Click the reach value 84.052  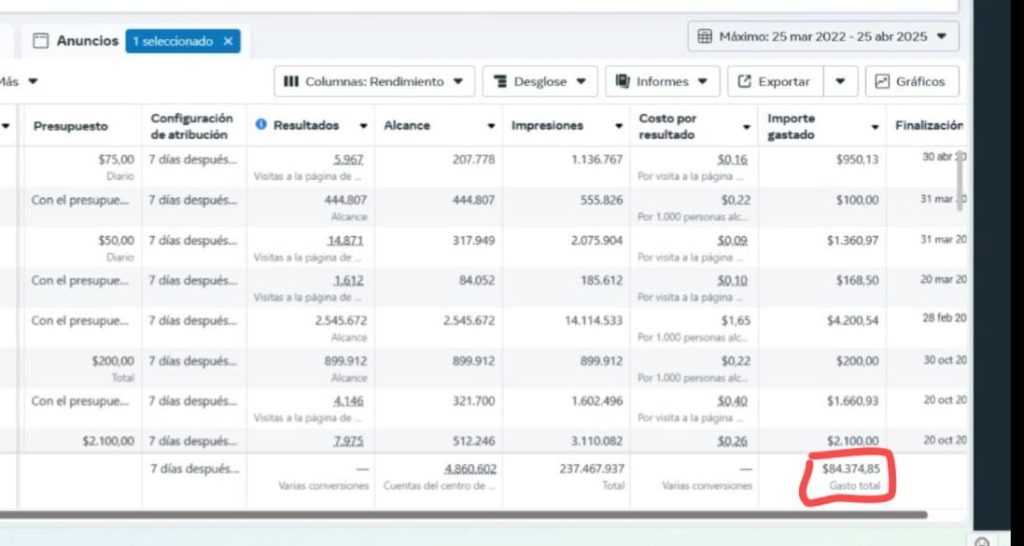pyautogui.click(x=477, y=280)
